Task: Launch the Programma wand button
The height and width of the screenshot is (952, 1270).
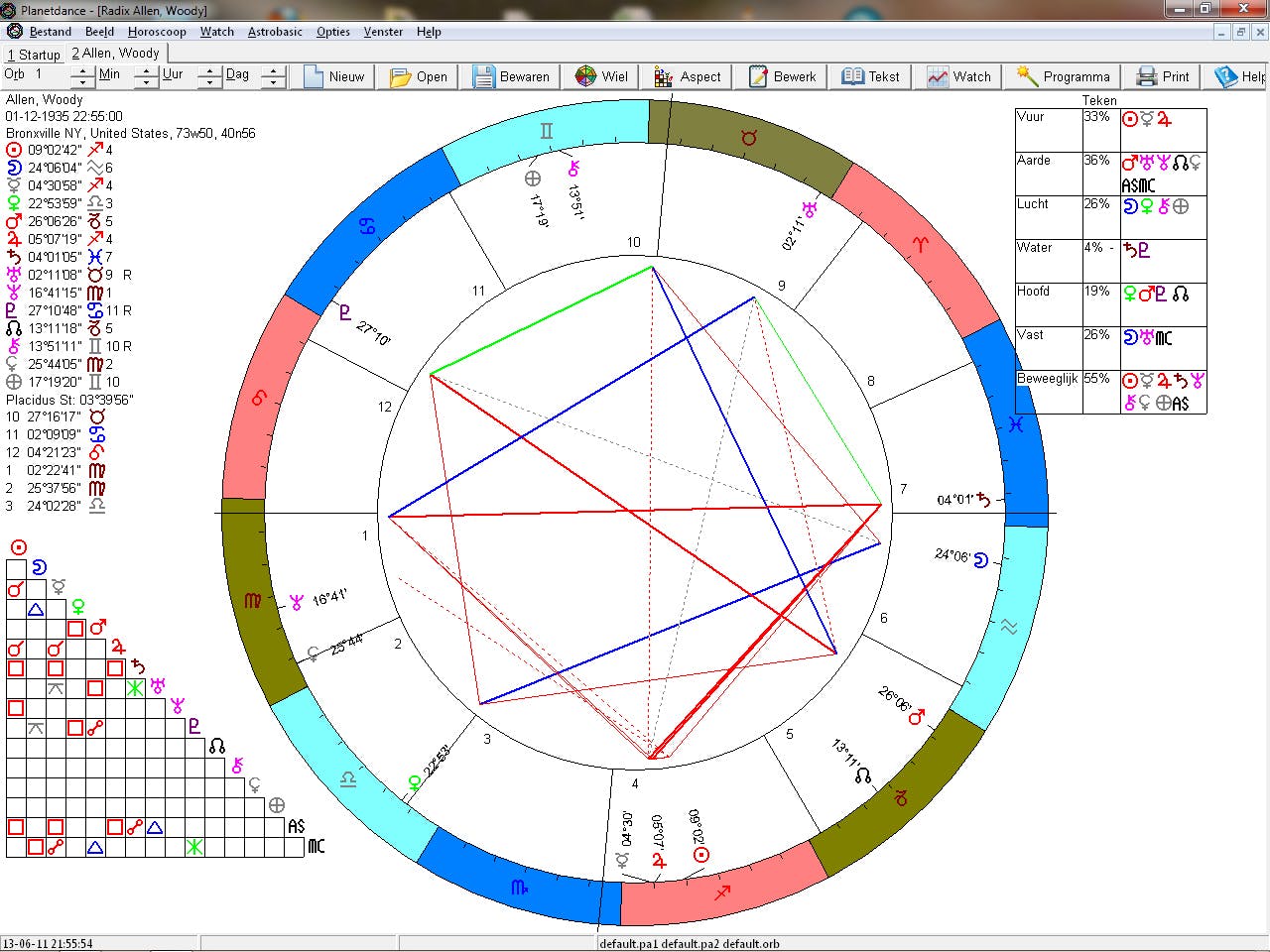Action: point(1064,76)
